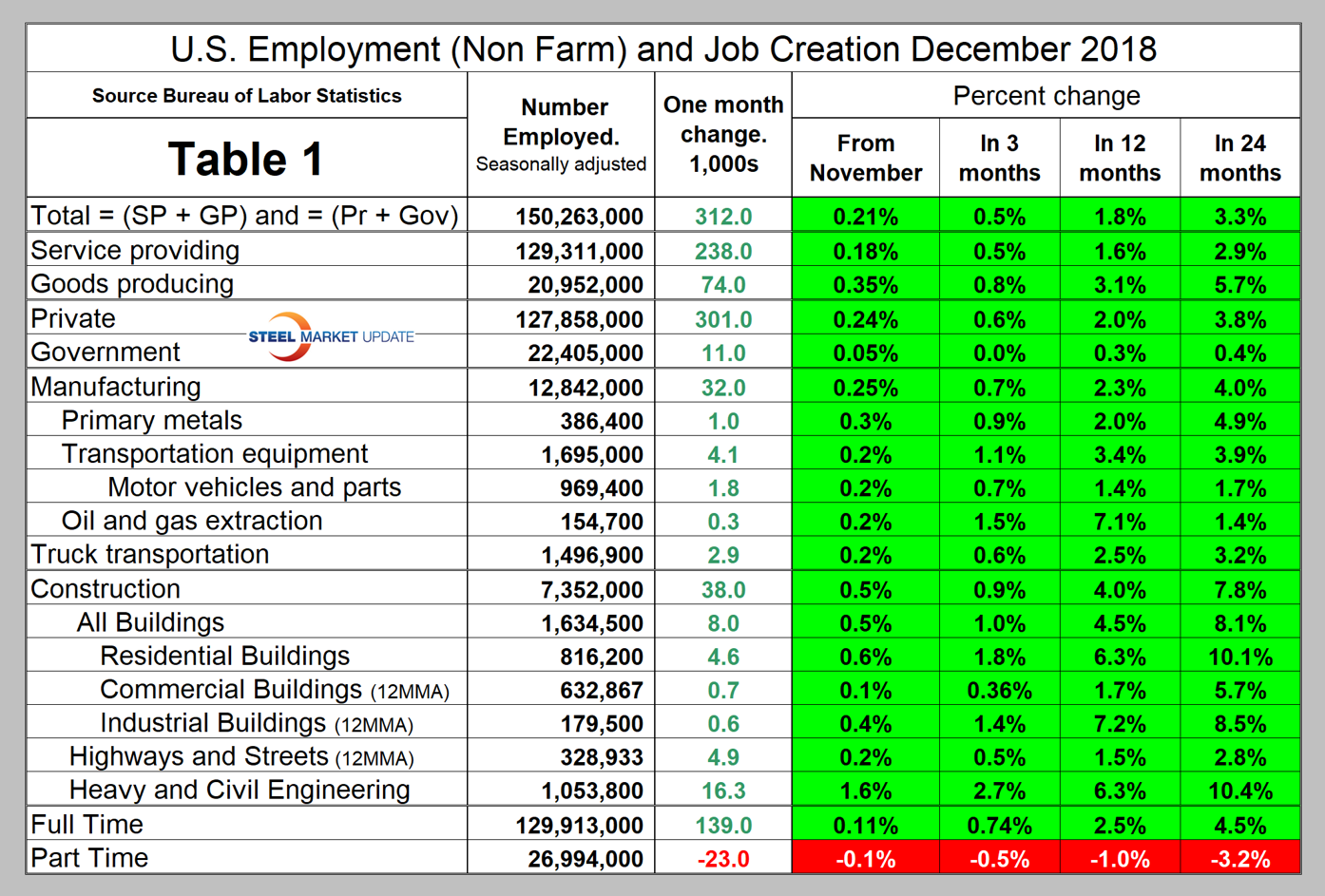
Task: Select the In 24 months column header
Action: (x=1239, y=158)
